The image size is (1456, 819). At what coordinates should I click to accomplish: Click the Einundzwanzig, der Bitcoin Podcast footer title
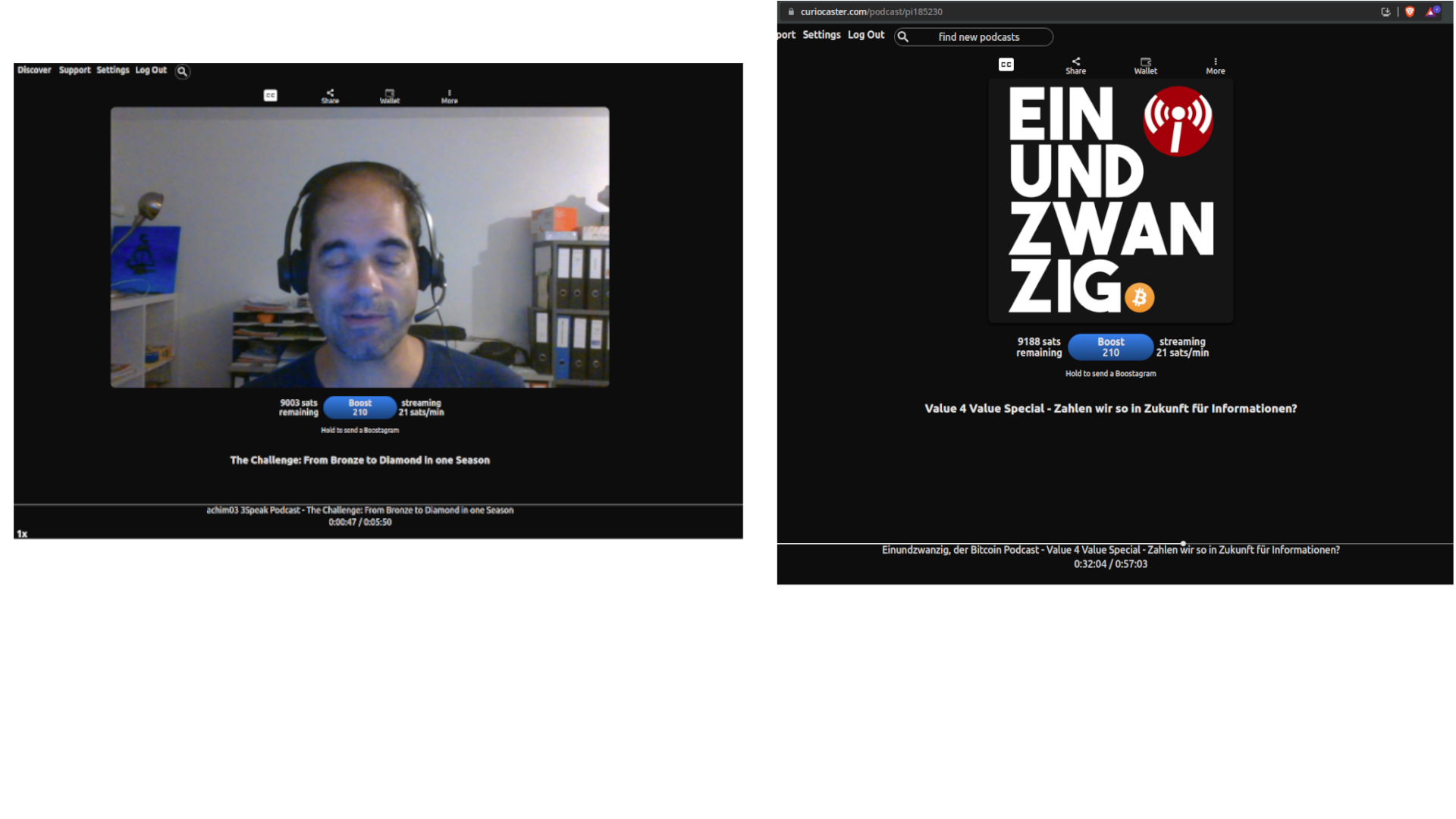1111,550
